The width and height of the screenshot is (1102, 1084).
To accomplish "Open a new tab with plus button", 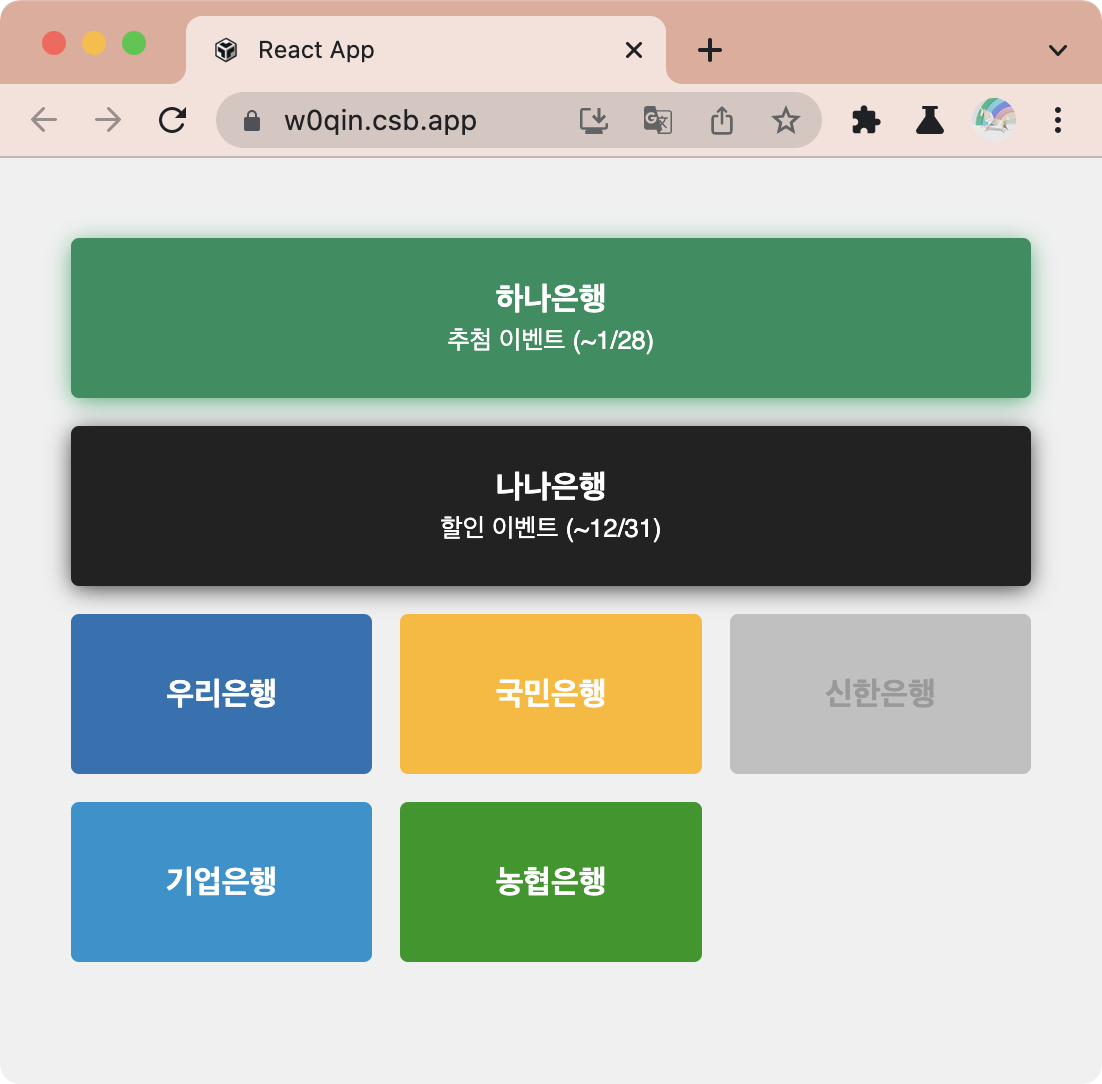I will coord(710,50).
